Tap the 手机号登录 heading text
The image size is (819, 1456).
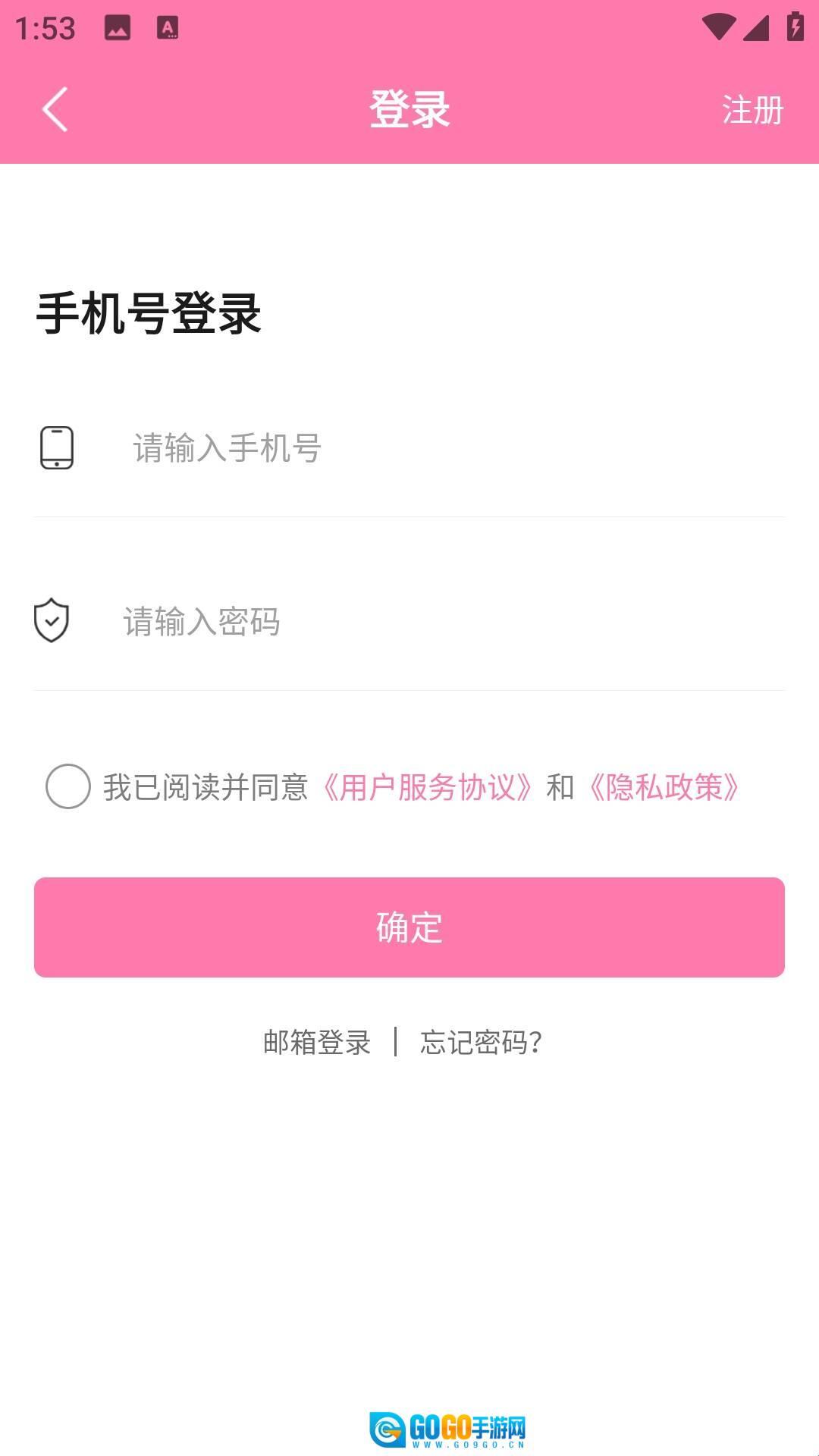[x=149, y=313]
